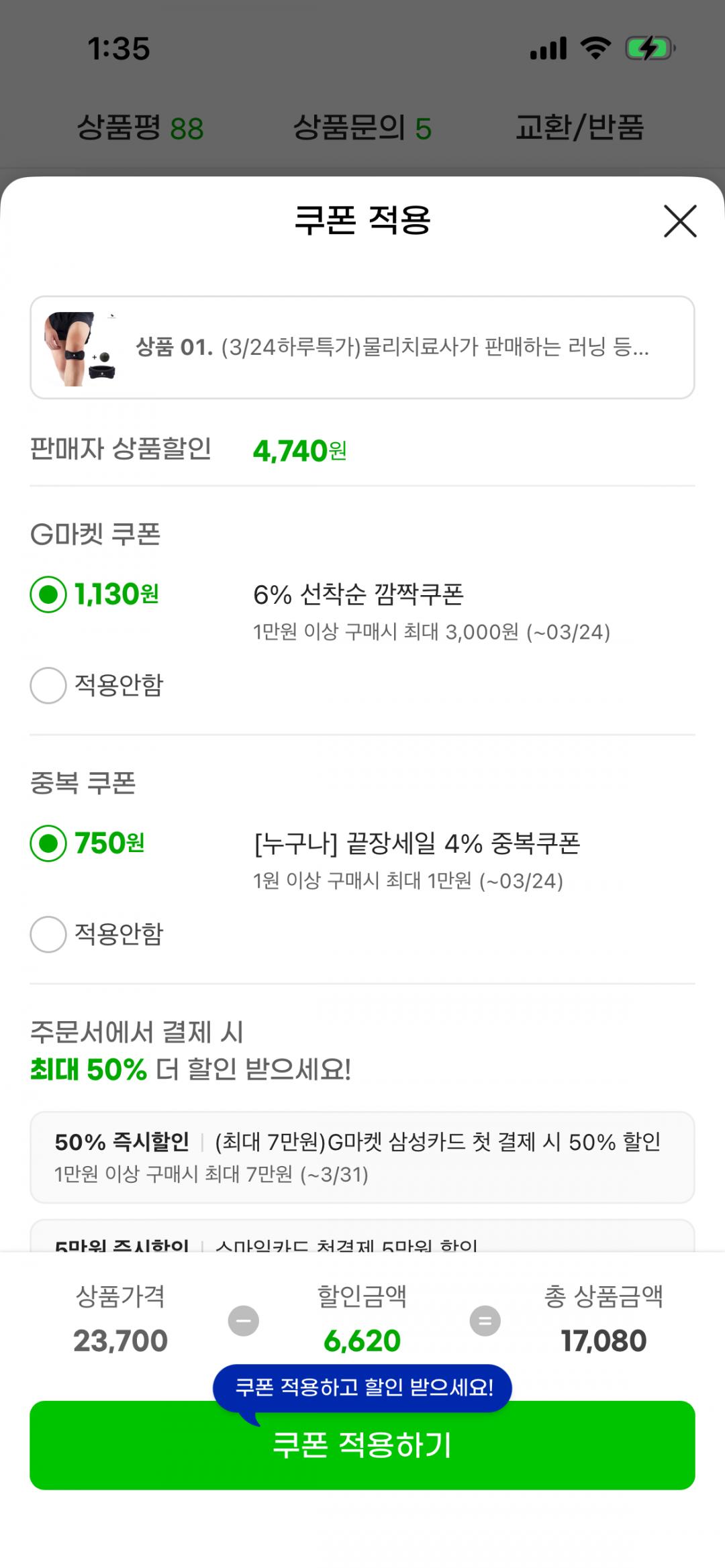Tap the 스마일카드 5만원 즉시할인 offer

coord(362,1241)
